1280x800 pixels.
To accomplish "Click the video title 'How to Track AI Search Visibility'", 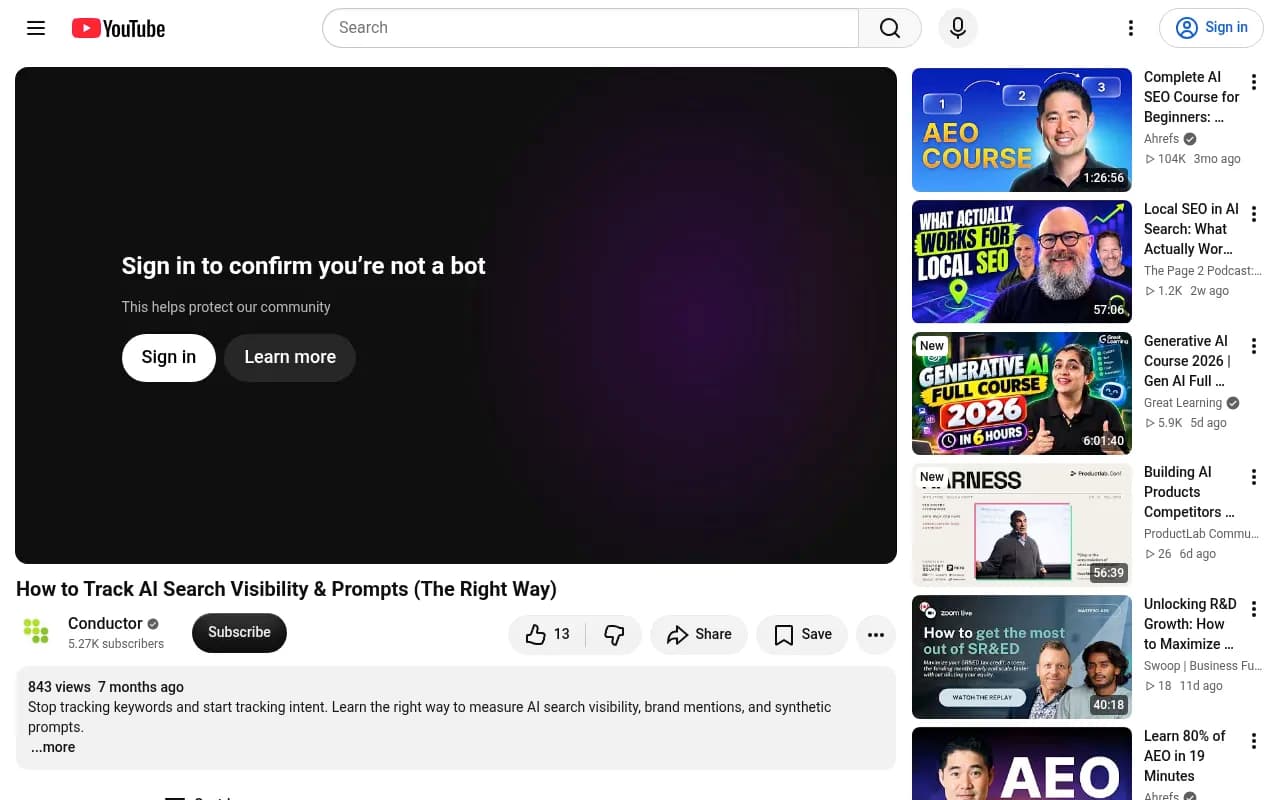I will click(x=286, y=589).
